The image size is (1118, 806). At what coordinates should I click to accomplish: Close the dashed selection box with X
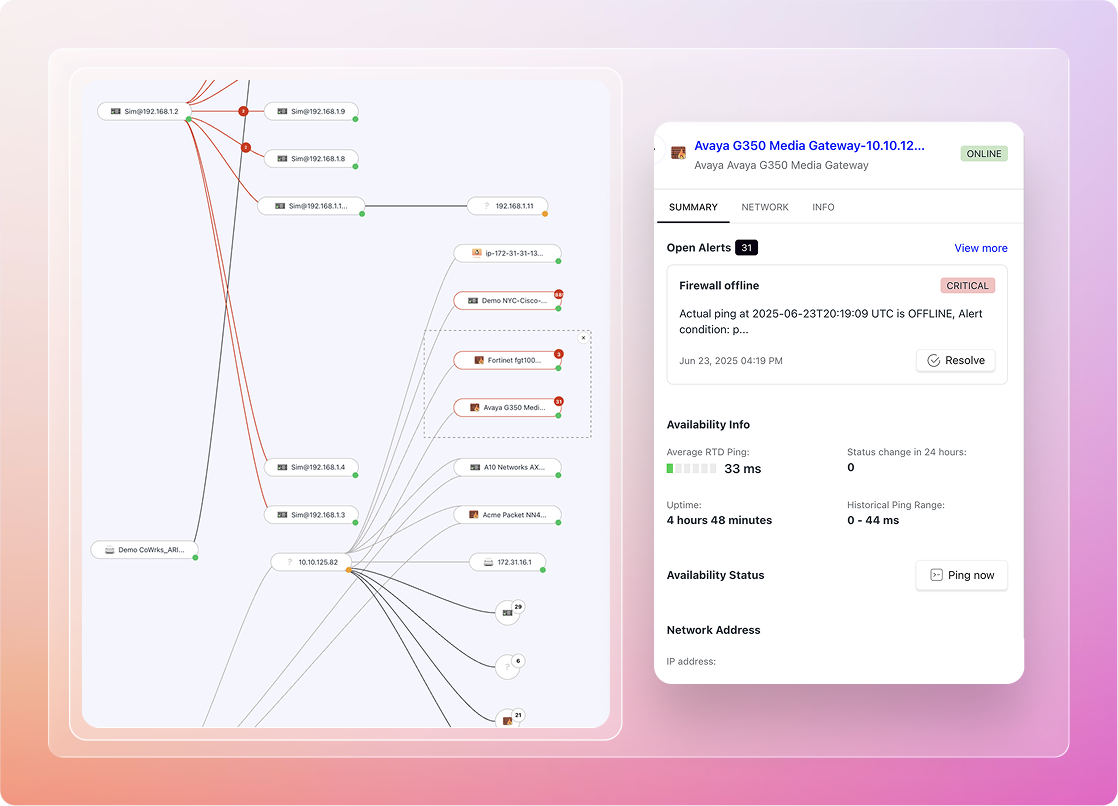584,338
